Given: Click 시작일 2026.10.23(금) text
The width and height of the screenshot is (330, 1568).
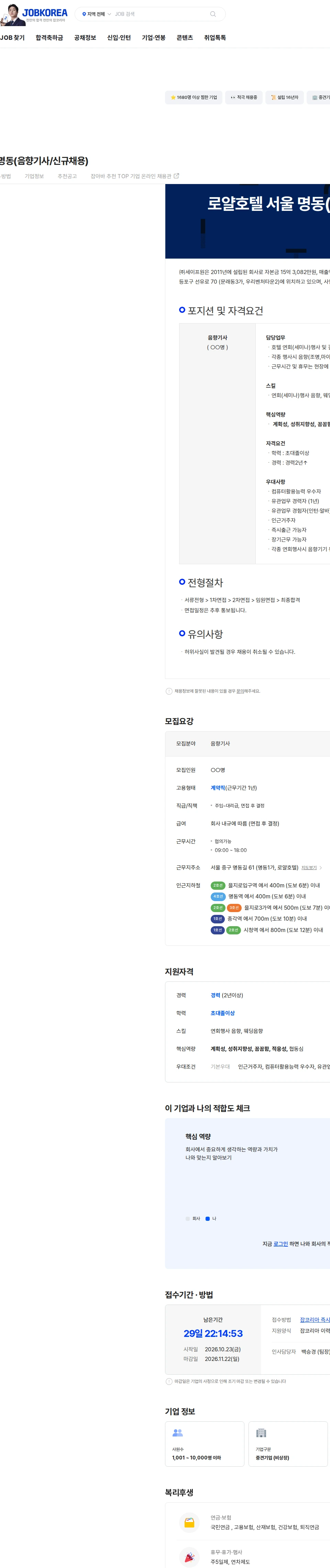Looking at the screenshot, I should point(212,1350).
